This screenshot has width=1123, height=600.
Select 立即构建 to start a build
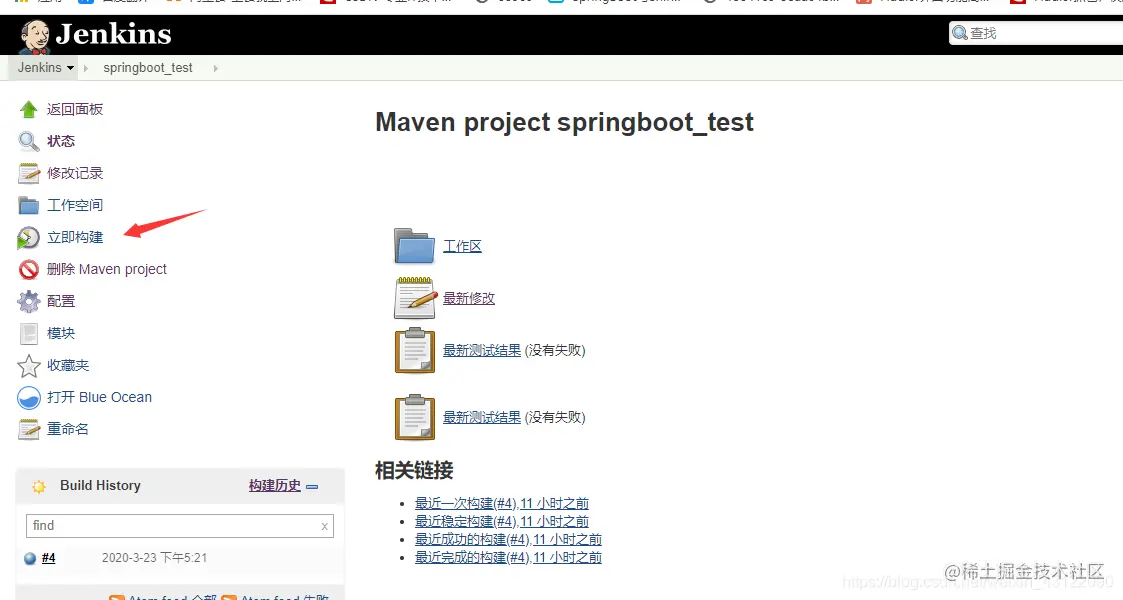click(75, 237)
